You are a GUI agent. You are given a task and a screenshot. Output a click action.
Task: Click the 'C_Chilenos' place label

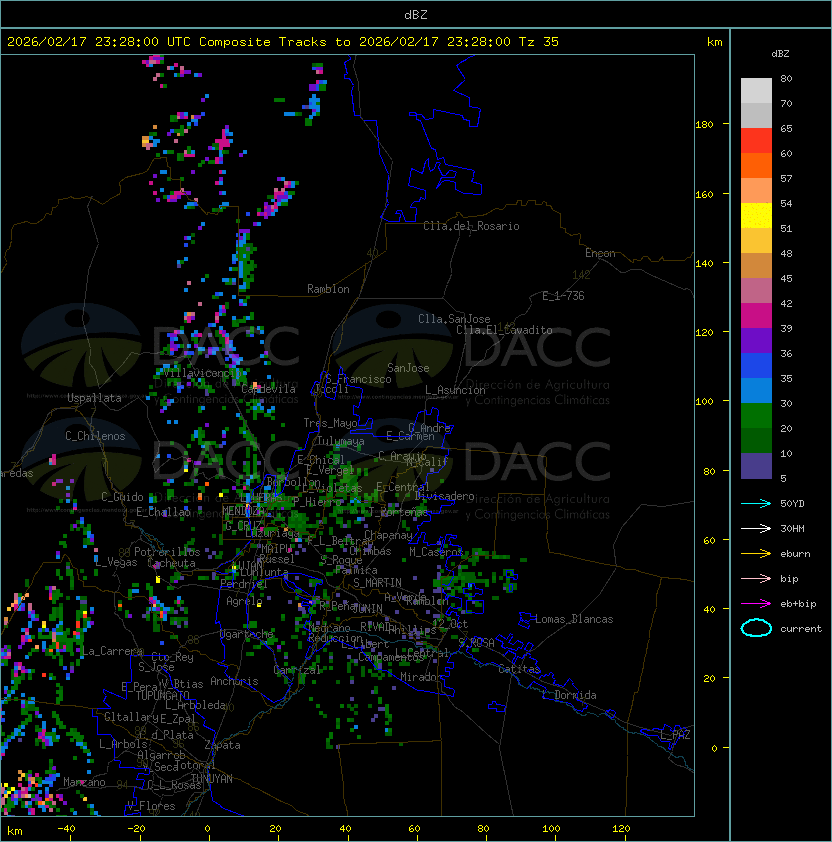pyautogui.click(x=95, y=436)
